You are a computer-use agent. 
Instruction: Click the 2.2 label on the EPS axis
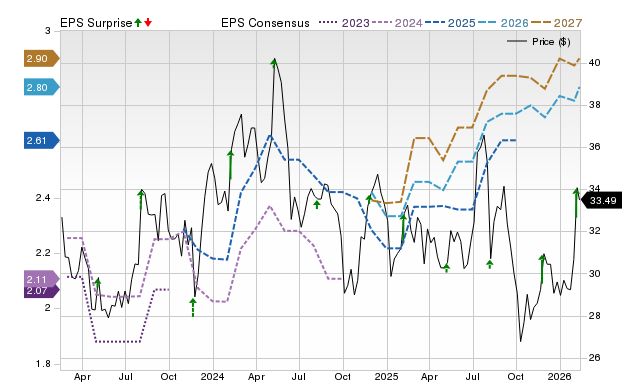click(43, 253)
